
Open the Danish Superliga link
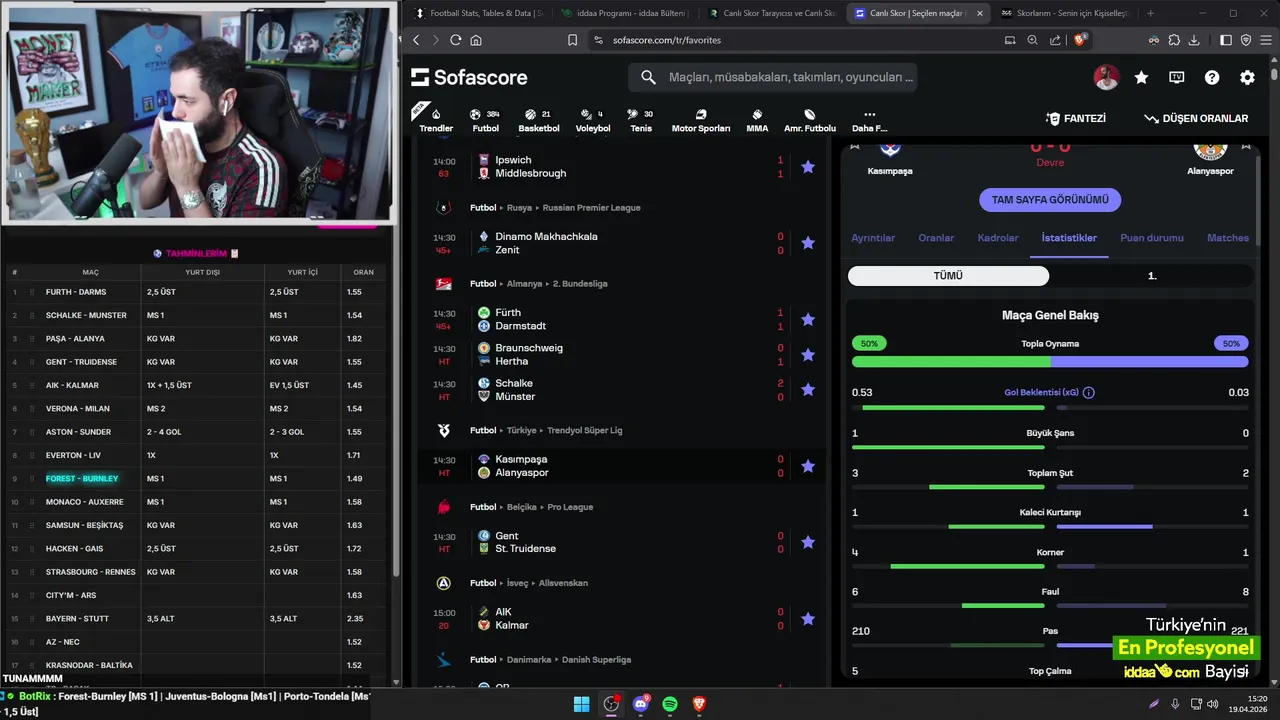tap(596, 660)
